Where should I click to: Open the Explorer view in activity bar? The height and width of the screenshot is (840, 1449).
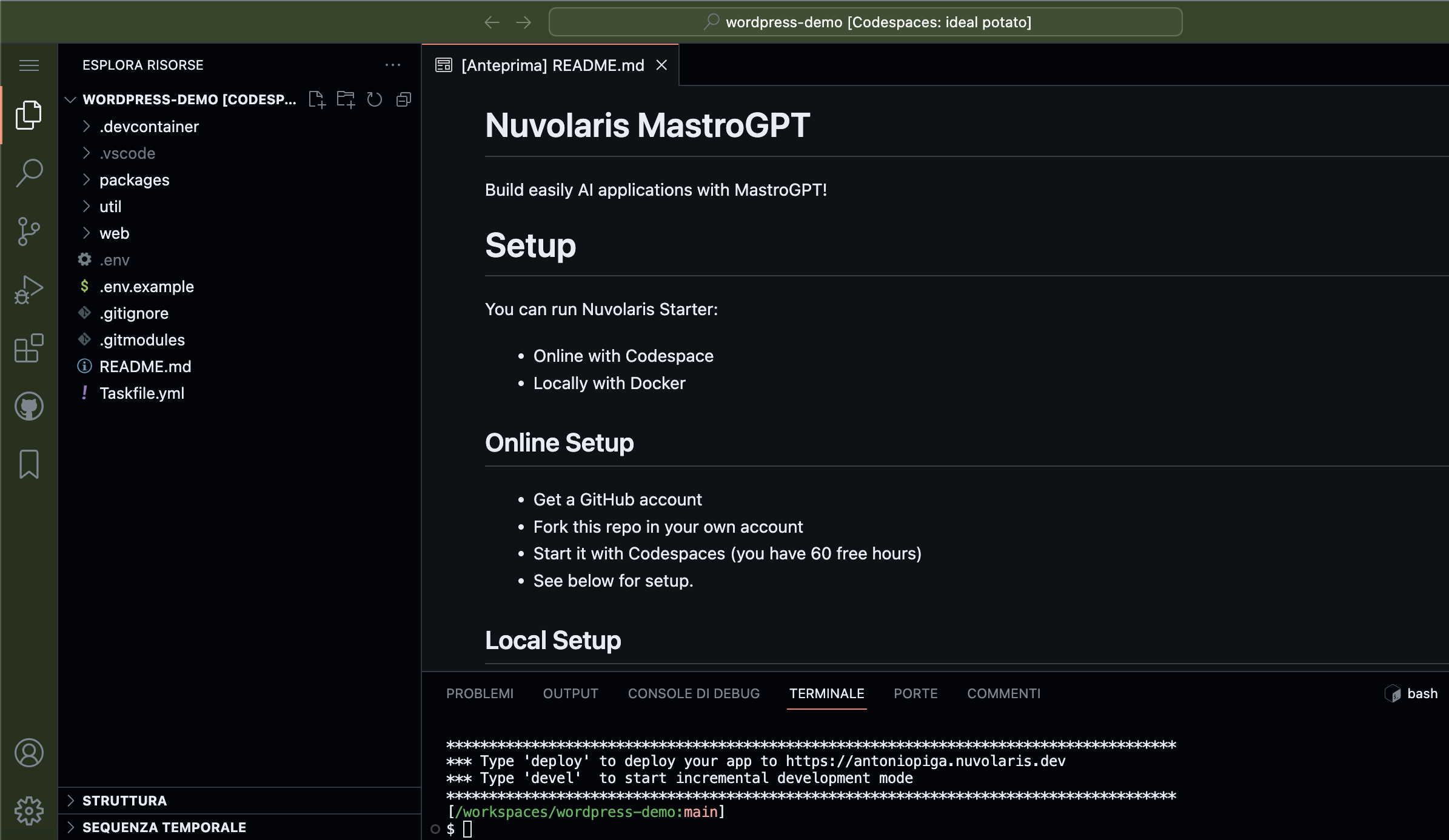pyautogui.click(x=28, y=115)
